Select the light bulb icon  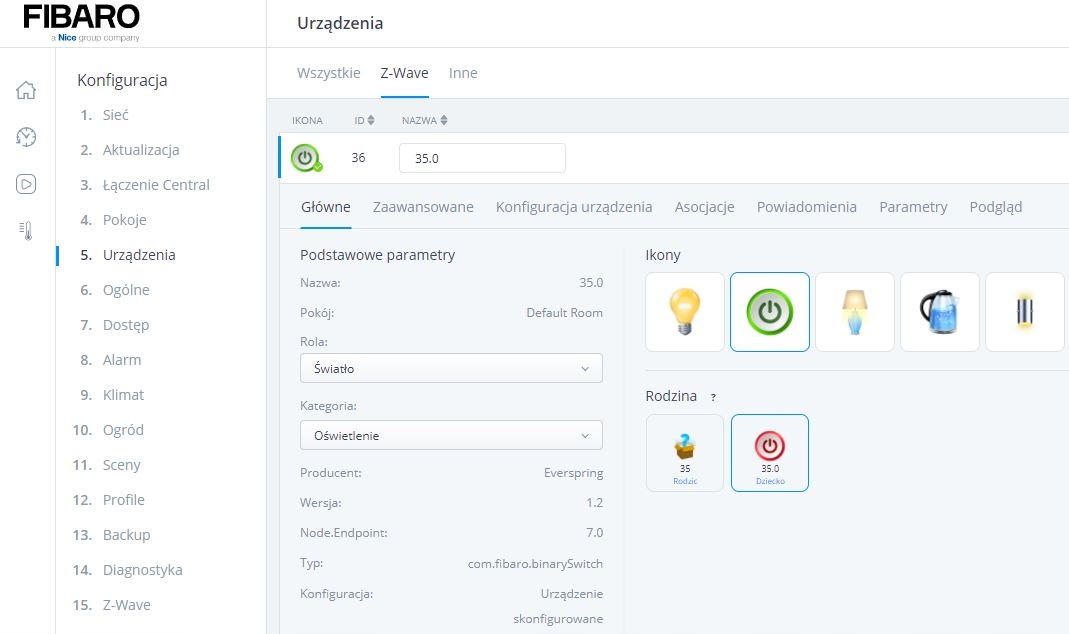pyautogui.click(x=684, y=312)
